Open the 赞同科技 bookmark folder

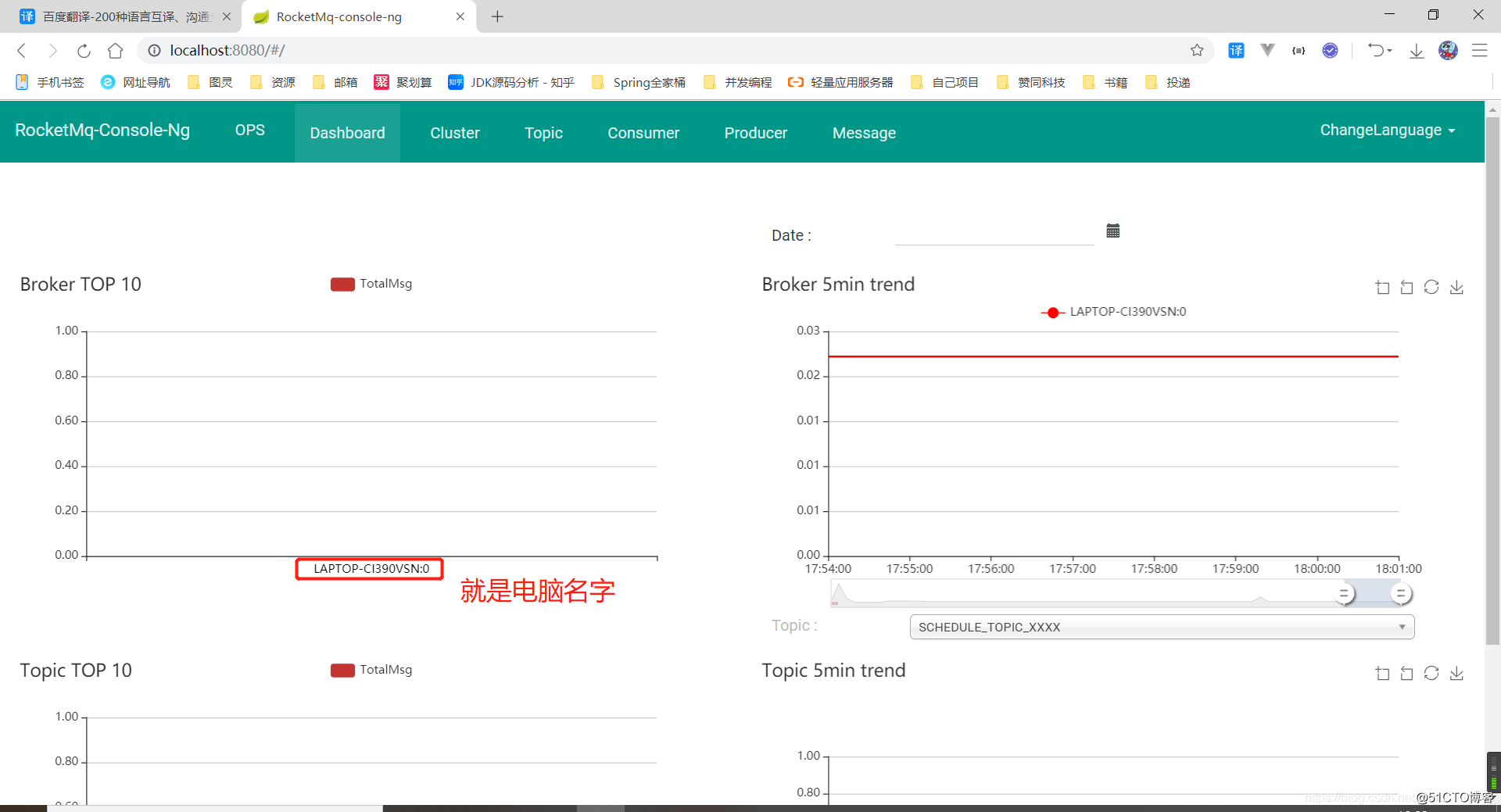[1030, 82]
